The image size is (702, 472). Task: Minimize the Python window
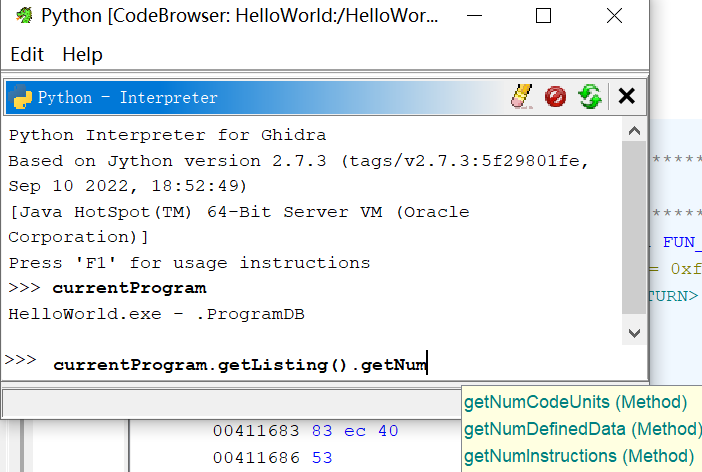[x=474, y=16]
